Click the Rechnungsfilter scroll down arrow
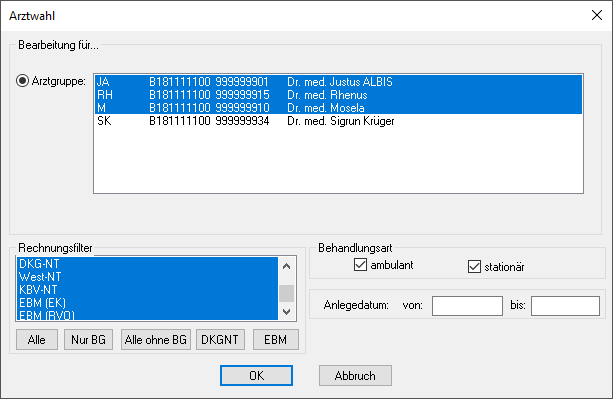 (x=287, y=311)
